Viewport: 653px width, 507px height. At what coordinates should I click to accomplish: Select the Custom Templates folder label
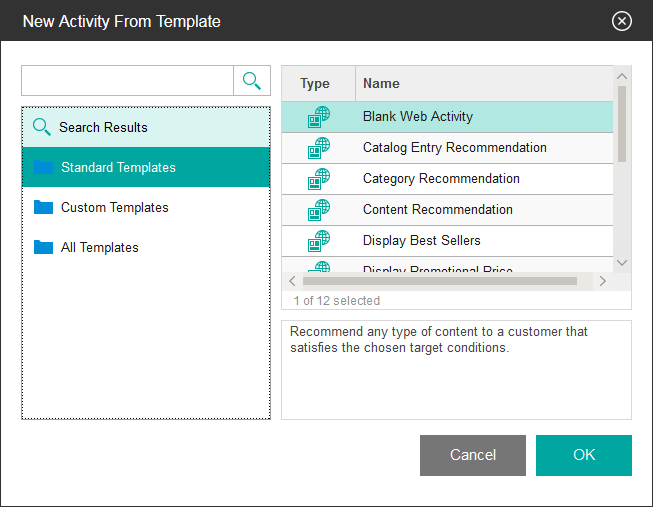[114, 207]
